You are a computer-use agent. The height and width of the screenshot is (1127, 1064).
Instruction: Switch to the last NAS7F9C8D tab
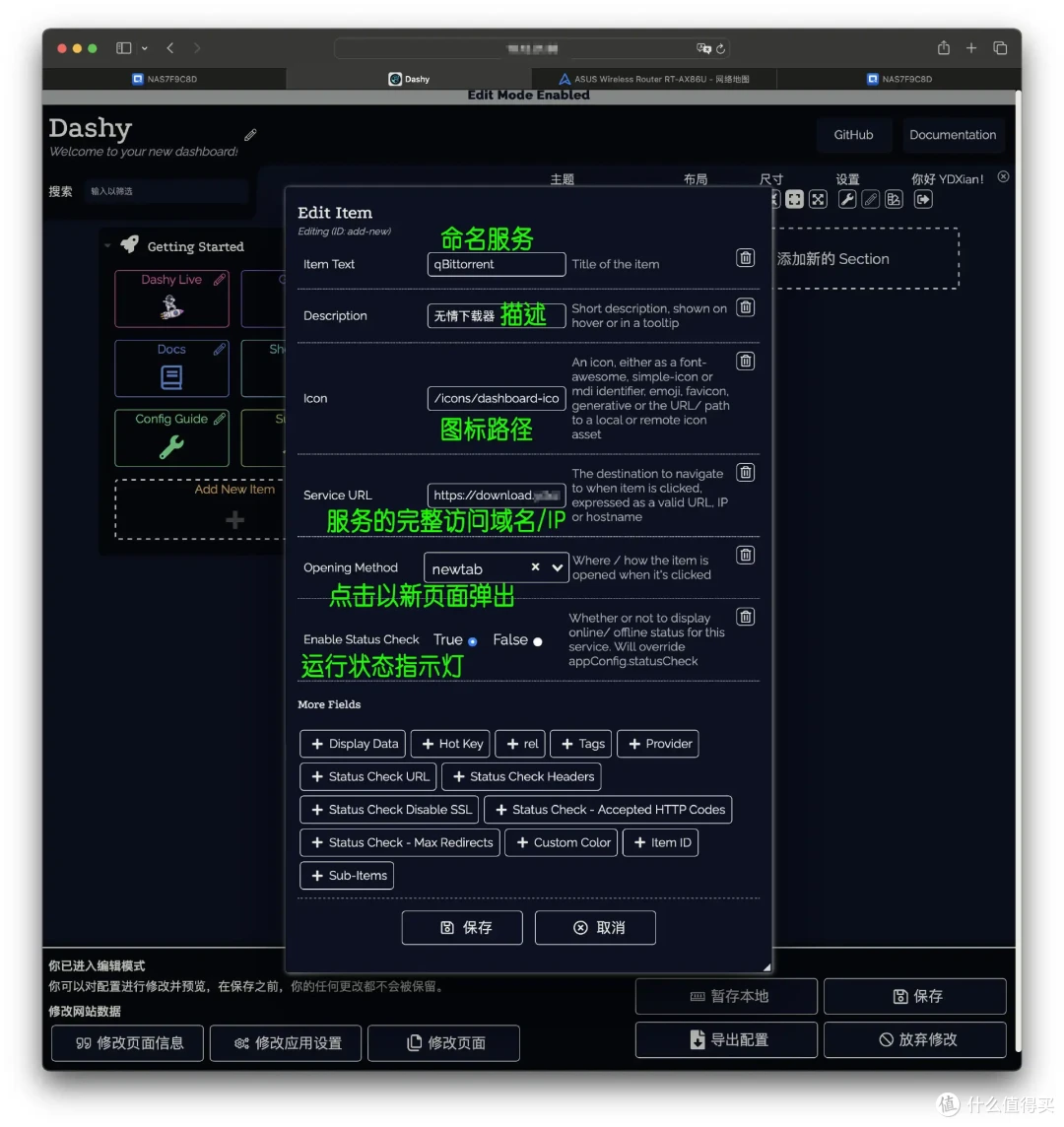coord(898,79)
